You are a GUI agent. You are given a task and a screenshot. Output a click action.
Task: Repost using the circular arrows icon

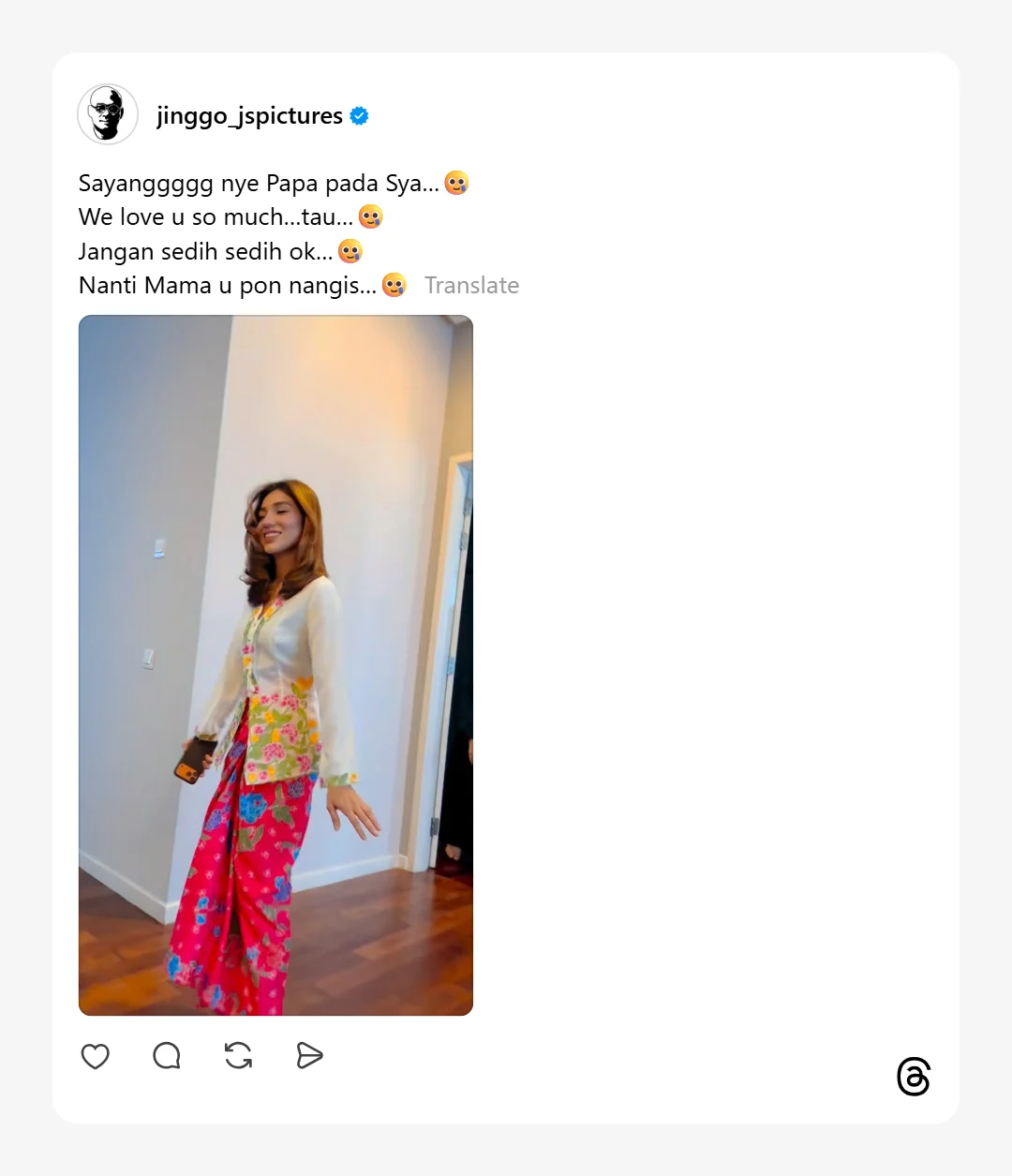point(238,1056)
